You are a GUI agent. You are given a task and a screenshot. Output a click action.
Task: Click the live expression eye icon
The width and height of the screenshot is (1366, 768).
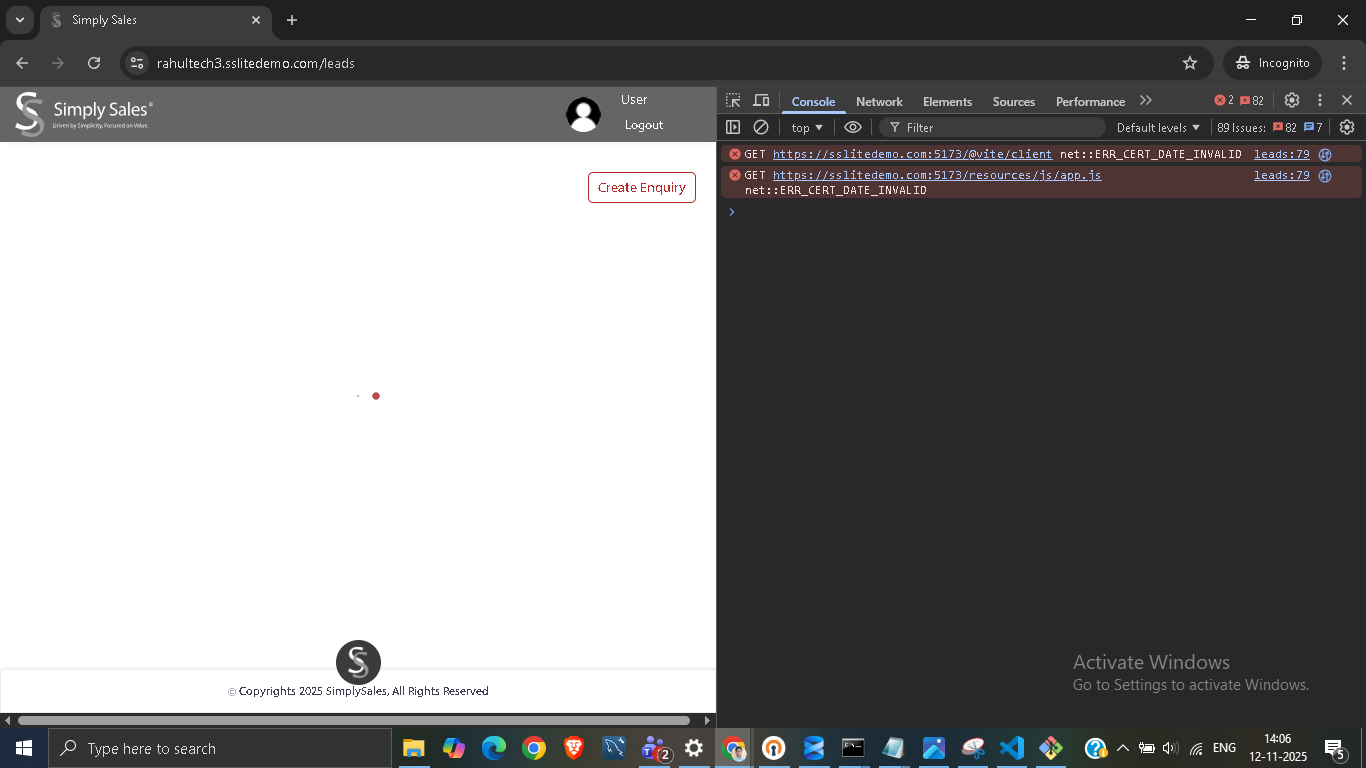click(x=853, y=127)
